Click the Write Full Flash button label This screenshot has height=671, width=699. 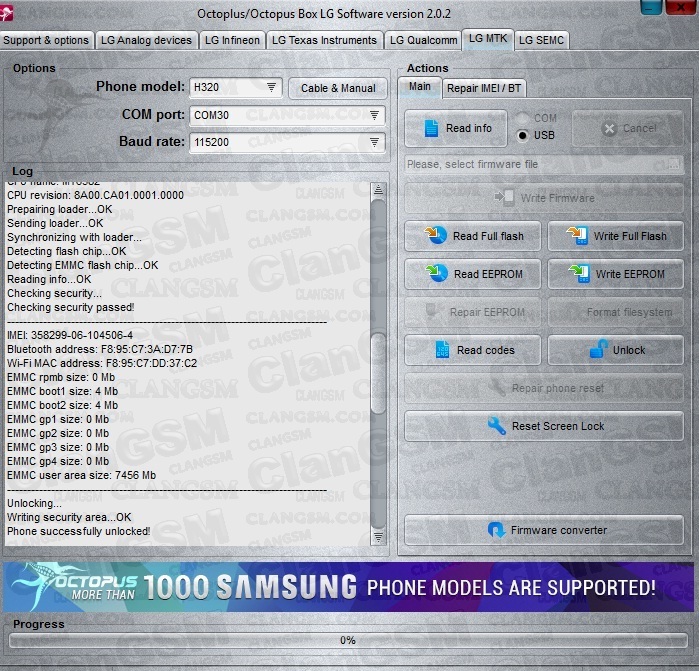[630, 236]
